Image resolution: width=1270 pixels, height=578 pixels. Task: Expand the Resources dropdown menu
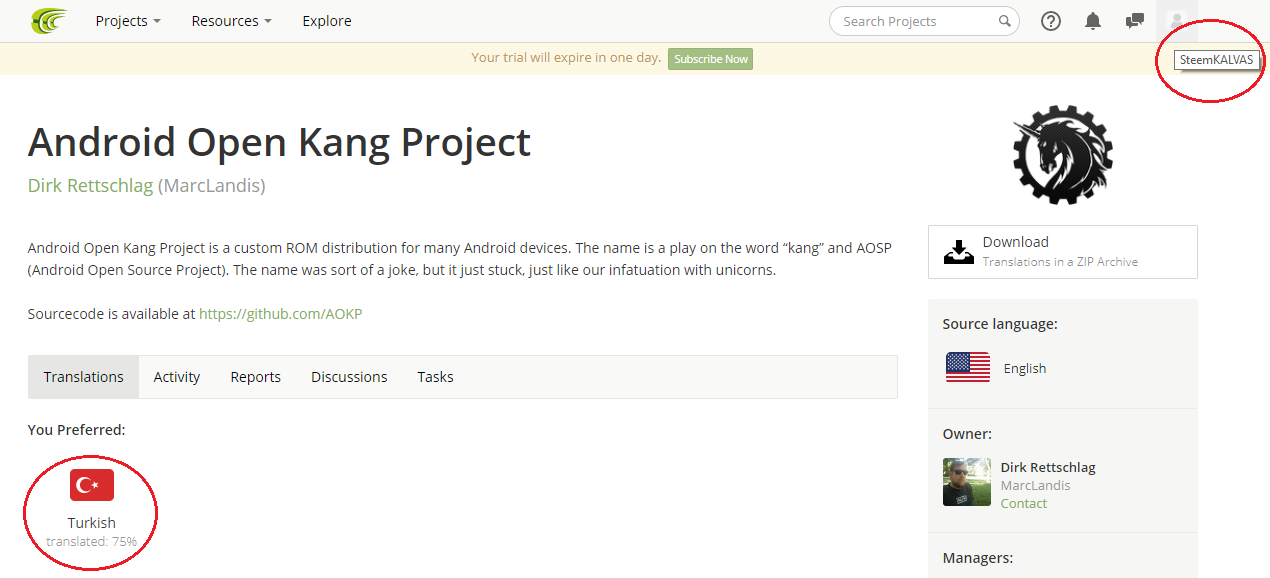click(232, 21)
